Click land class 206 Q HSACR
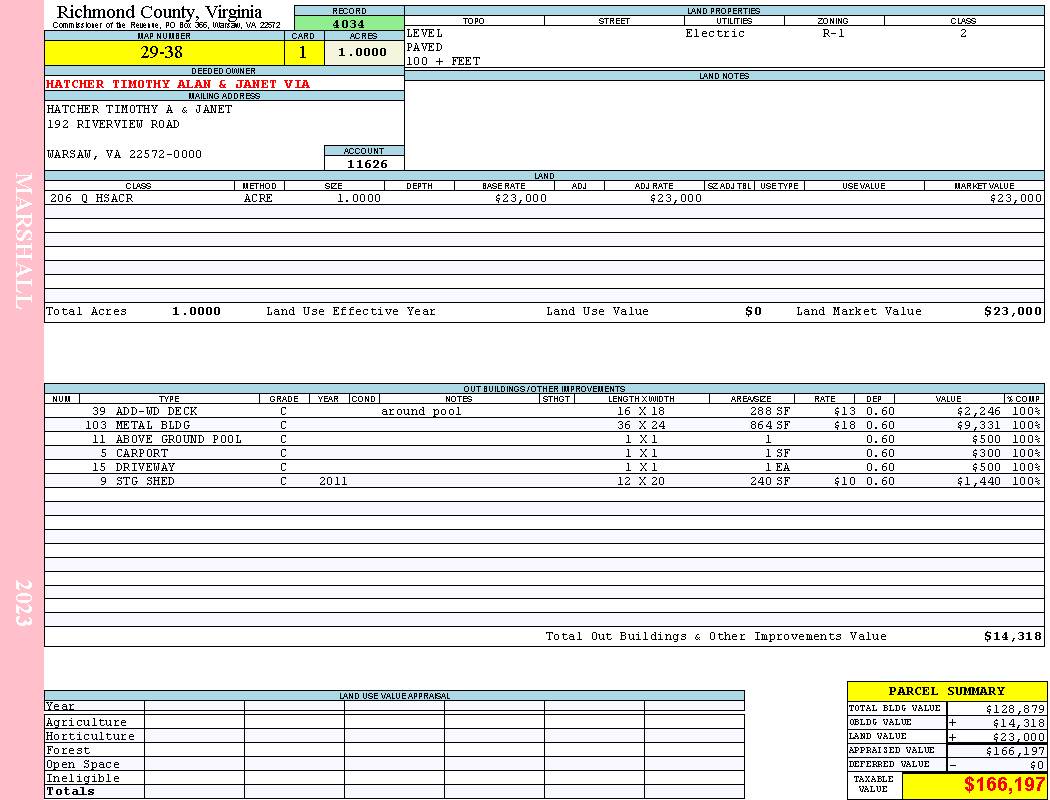Image resolution: width=1050 pixels, height=800 pixels. pos(92,198)
